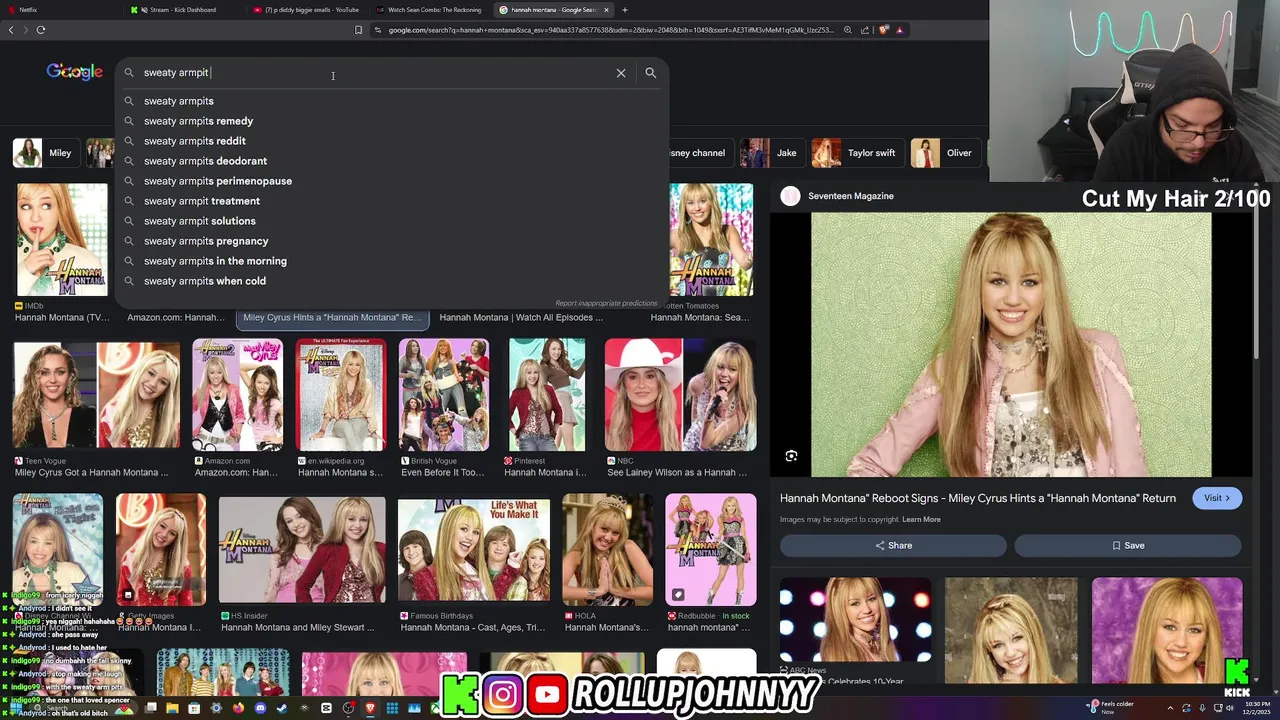
Task: Choose suggestion 'sweaty armpits'
Action: pos(392,101)
